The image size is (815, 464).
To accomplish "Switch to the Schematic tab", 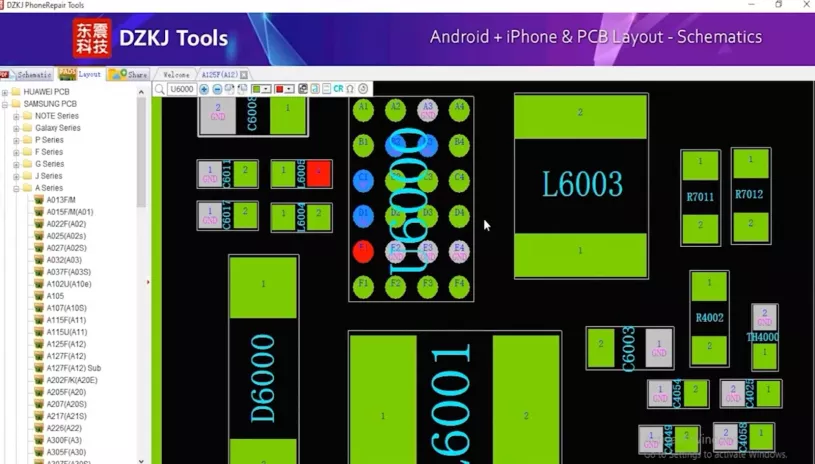I will [27, 75].
